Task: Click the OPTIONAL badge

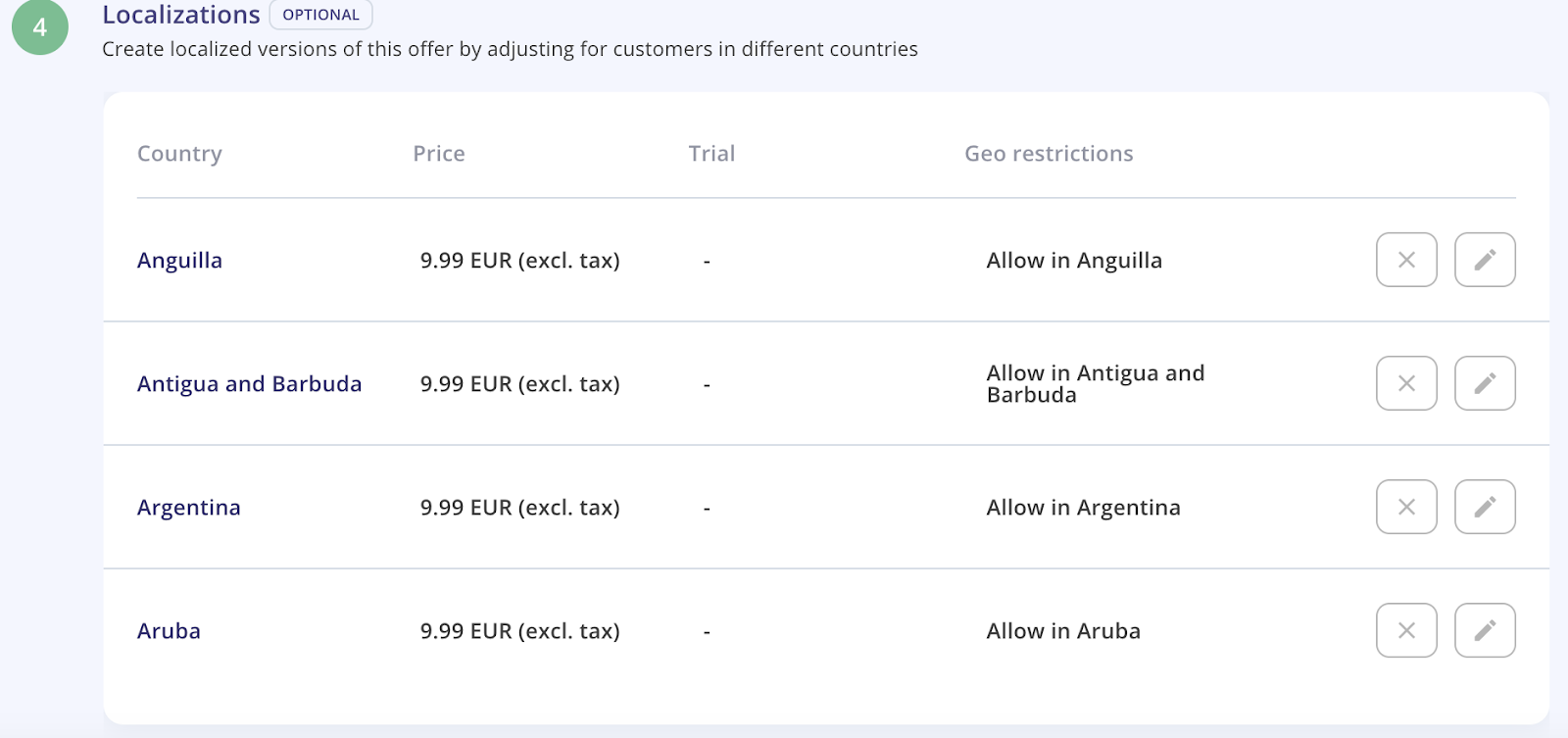Action: (x=320, y=15)
